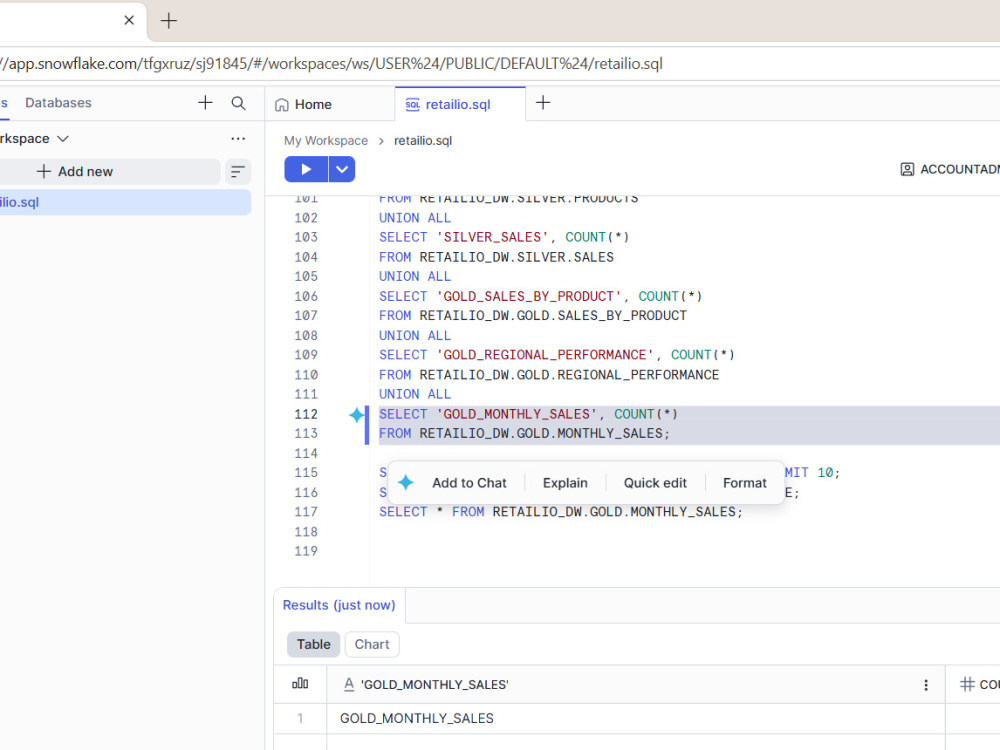Expand the workspace selector dropdown
Screen dimensions: 1000x750
[62, 139]
